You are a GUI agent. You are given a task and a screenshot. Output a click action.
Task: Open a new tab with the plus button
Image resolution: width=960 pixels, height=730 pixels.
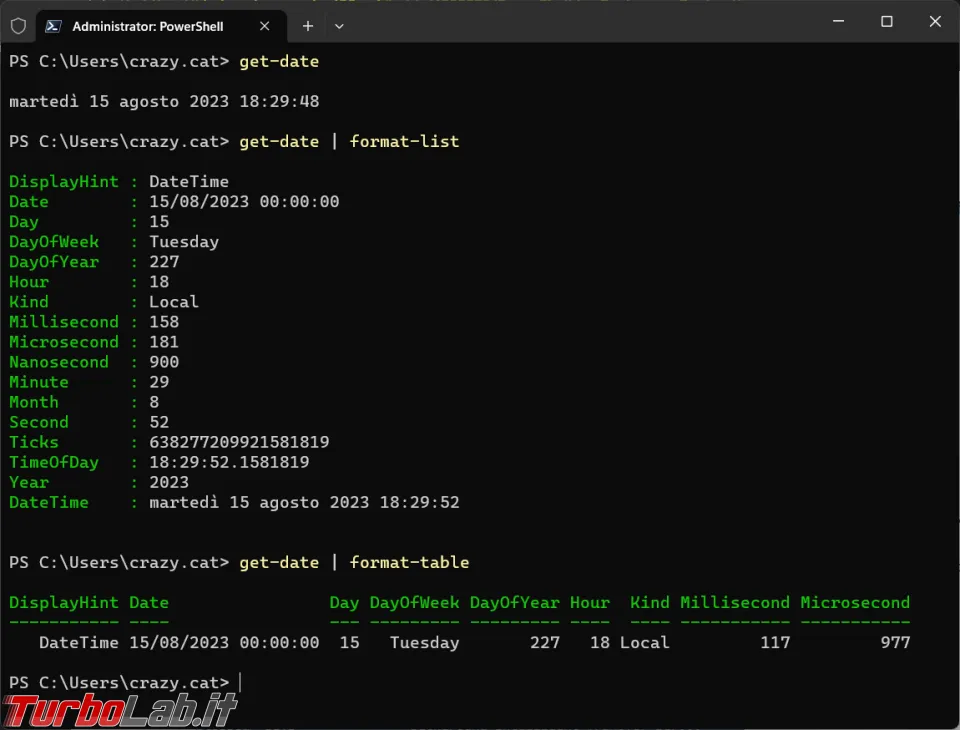tap(308, 26)
